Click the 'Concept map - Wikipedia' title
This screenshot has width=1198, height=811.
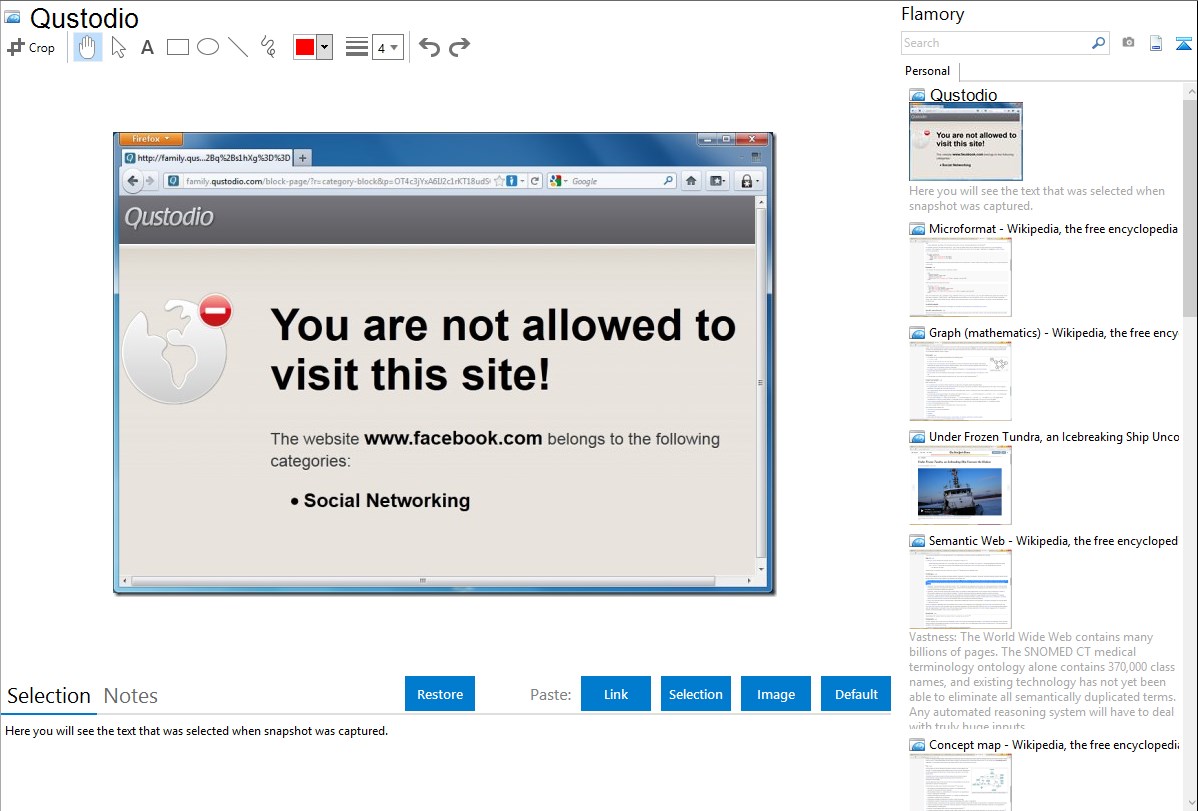[1054, 744]
